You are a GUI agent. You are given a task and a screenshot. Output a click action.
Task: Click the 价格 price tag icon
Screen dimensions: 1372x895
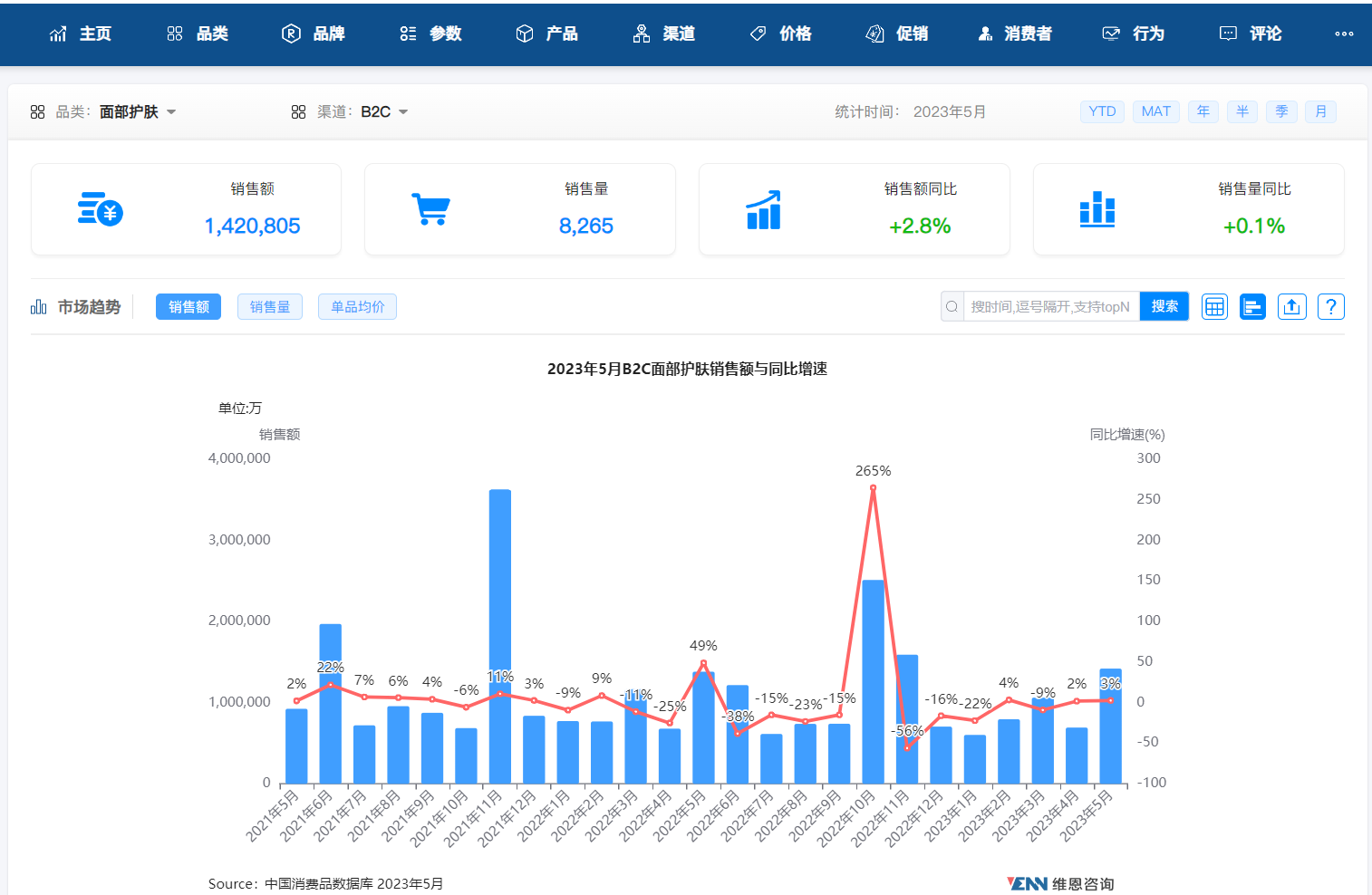pyautogui.click(x=758, y=34)
